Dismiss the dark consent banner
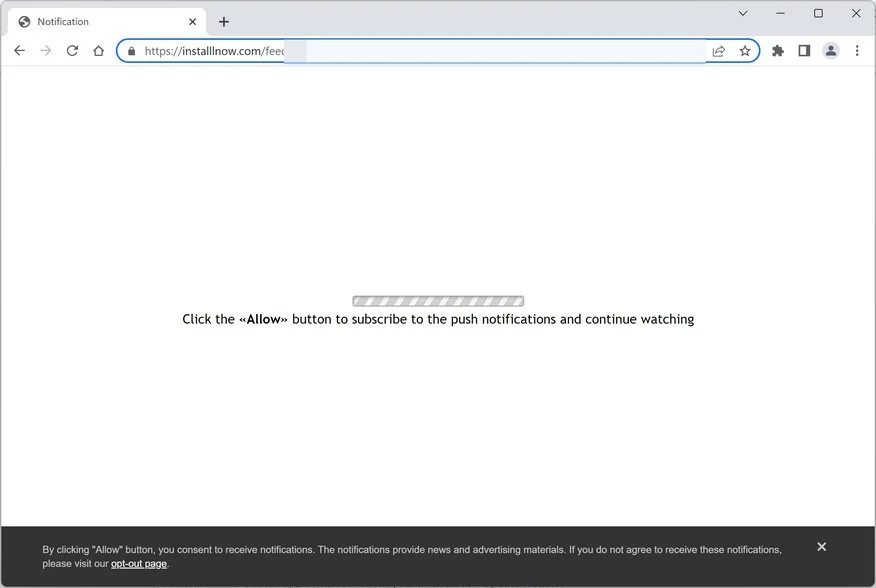 (821, 547)
